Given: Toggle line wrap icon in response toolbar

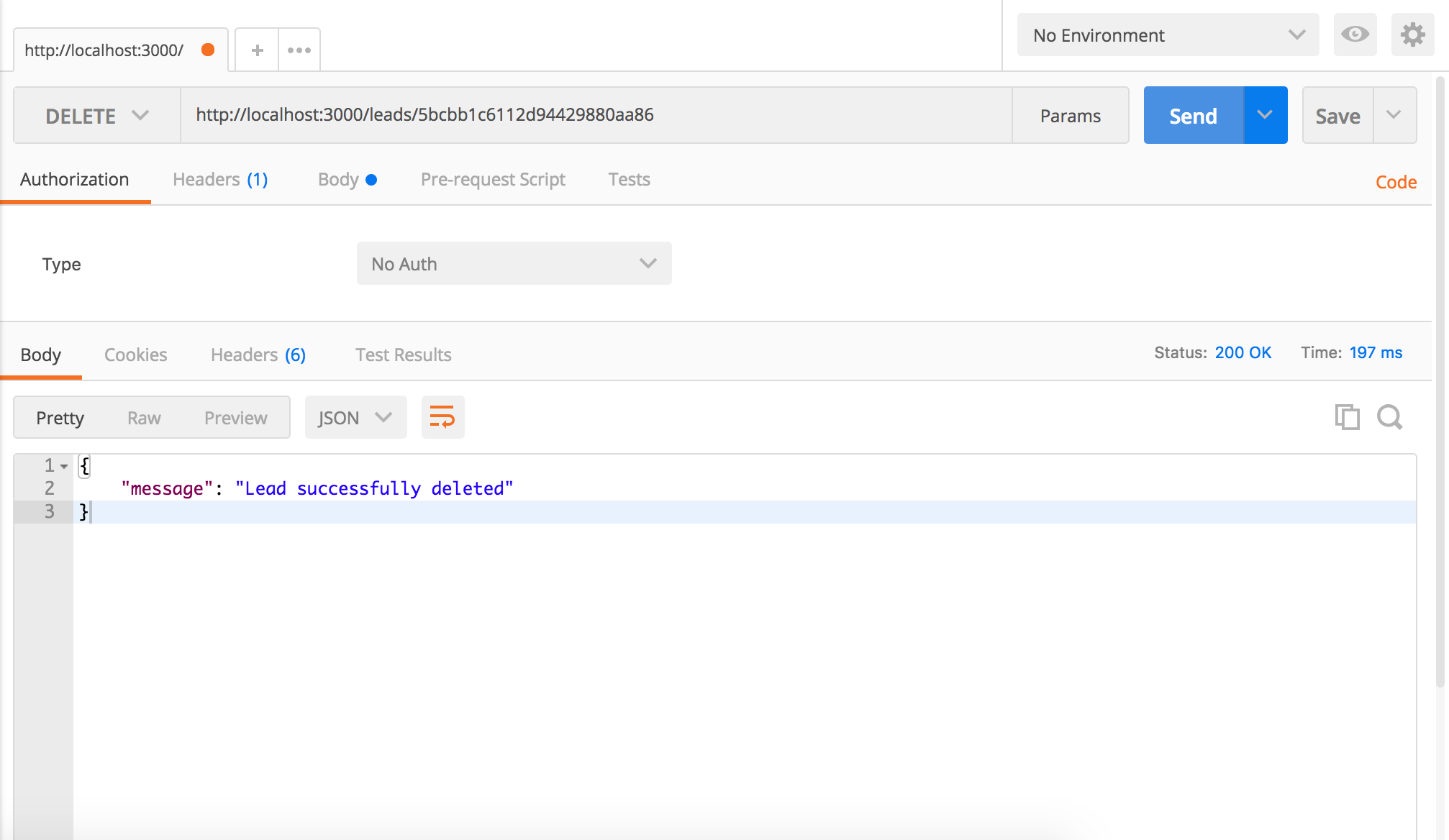Looking at the screenshot, I should click(x=442, y=417).
